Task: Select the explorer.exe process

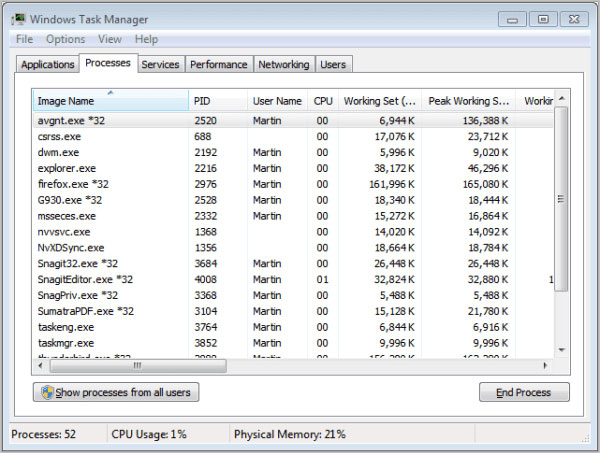Action: [293, 168]
